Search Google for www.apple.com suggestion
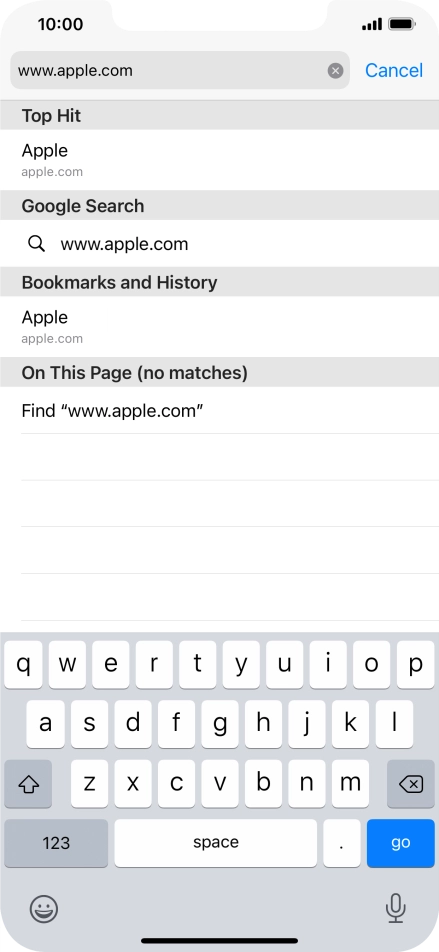Image resolution: width=439 pixels, height=952 pixels. (219, 243)
